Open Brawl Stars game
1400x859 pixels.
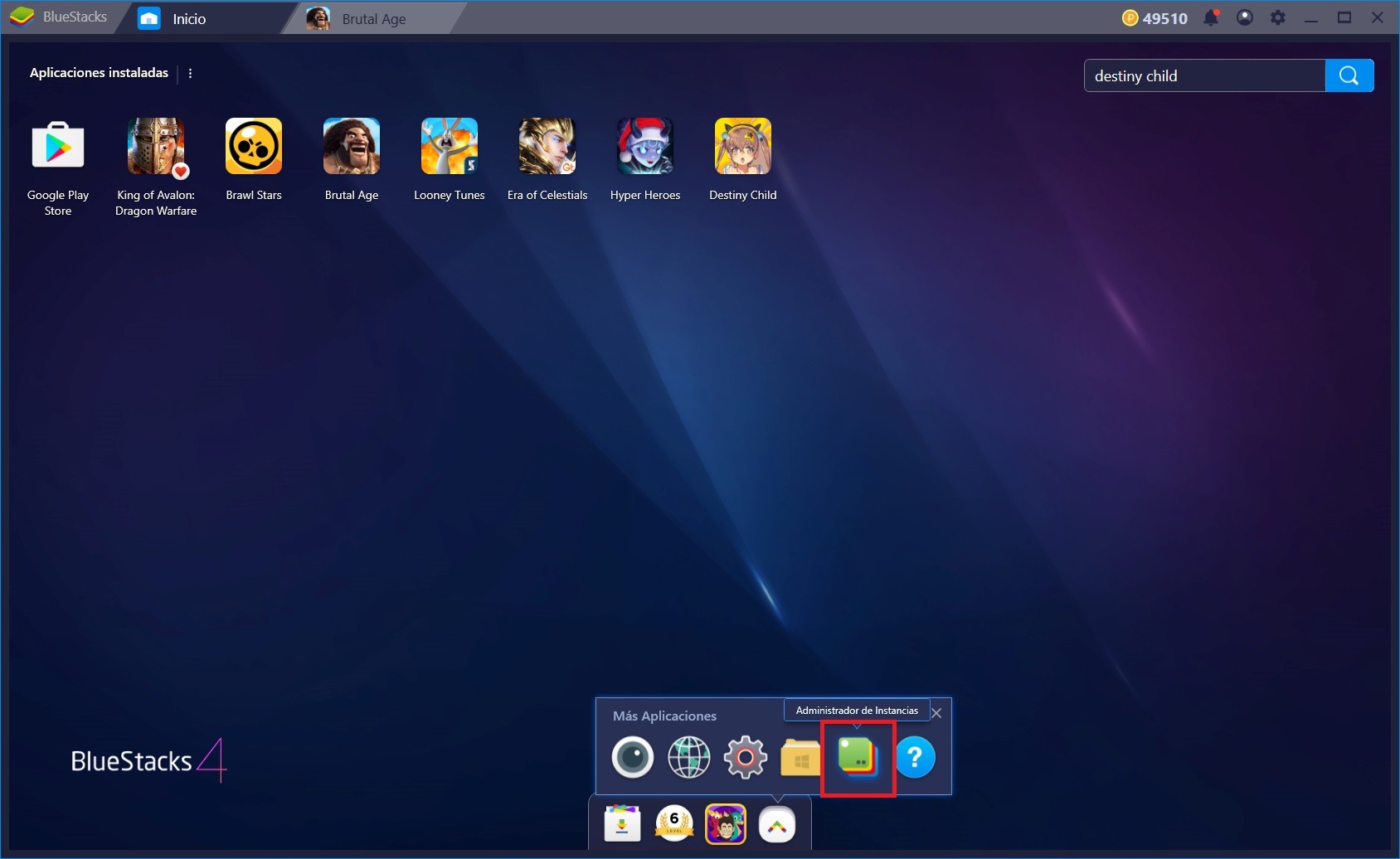pyautogui.click(x=254, y=147)
